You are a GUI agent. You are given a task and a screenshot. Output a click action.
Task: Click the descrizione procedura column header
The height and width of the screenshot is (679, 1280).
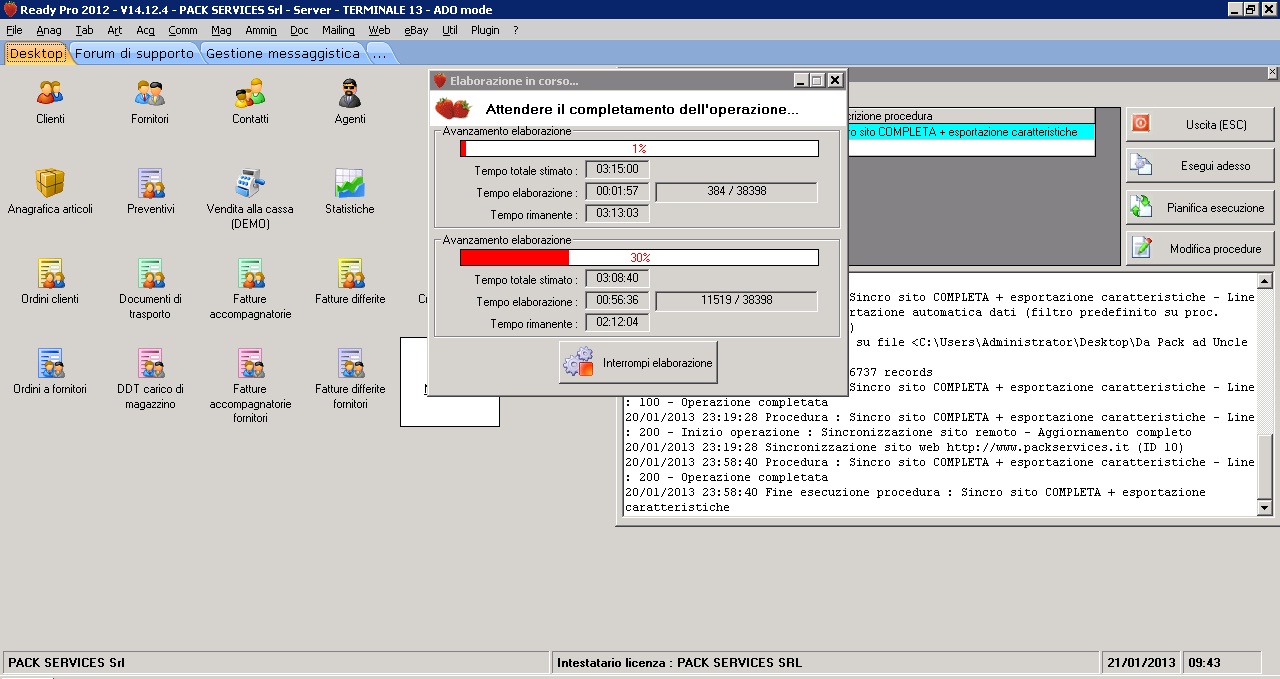(970, 116)
